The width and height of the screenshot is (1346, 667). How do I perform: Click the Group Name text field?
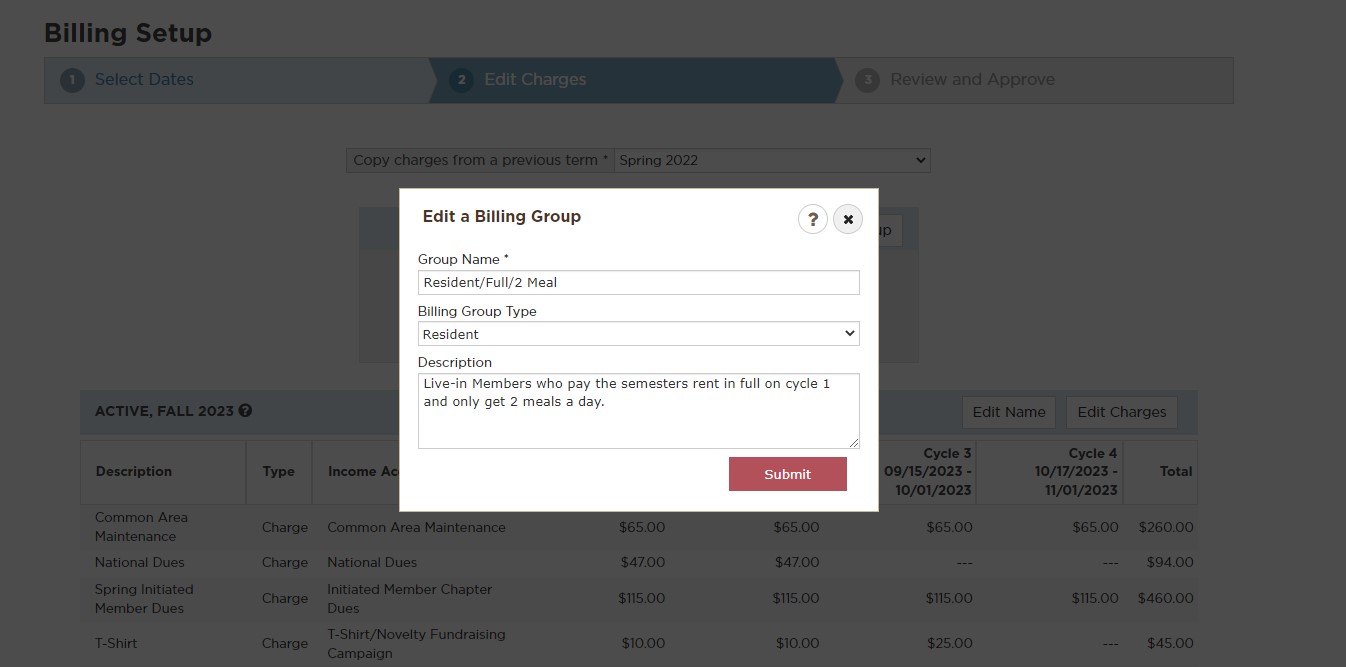[x=638, y=282]
